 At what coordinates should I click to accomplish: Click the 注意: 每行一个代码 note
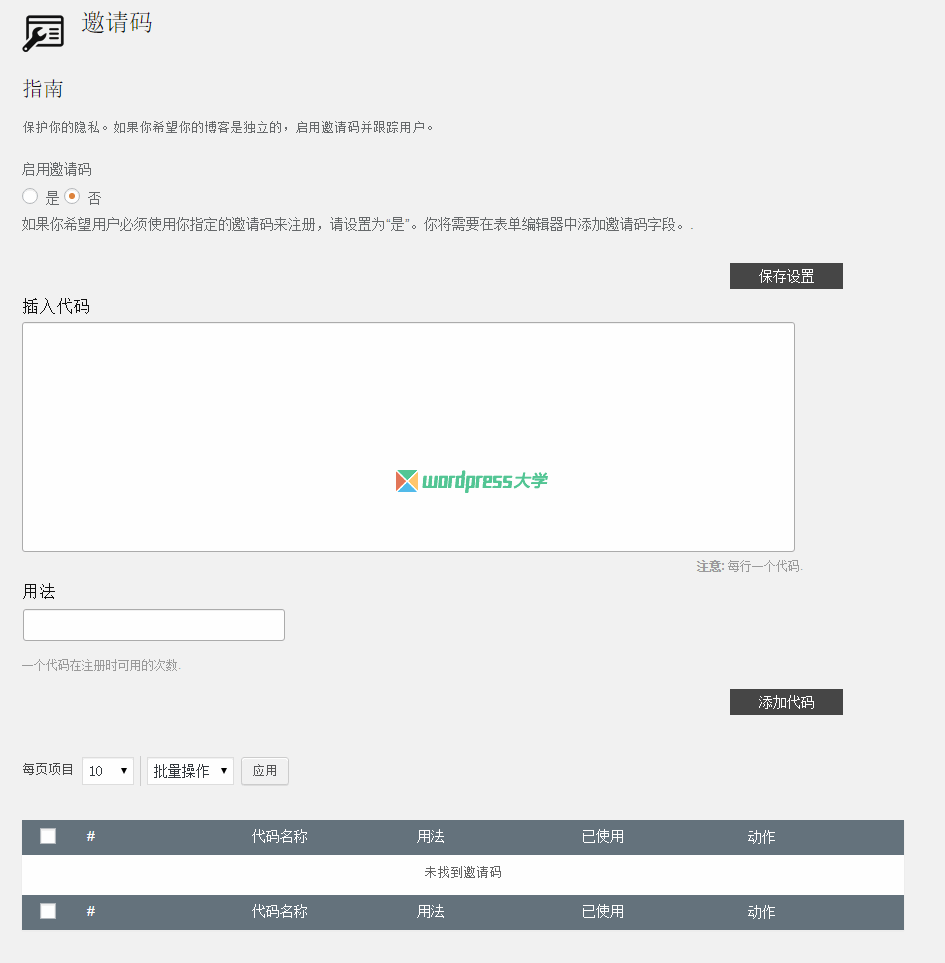749,566
